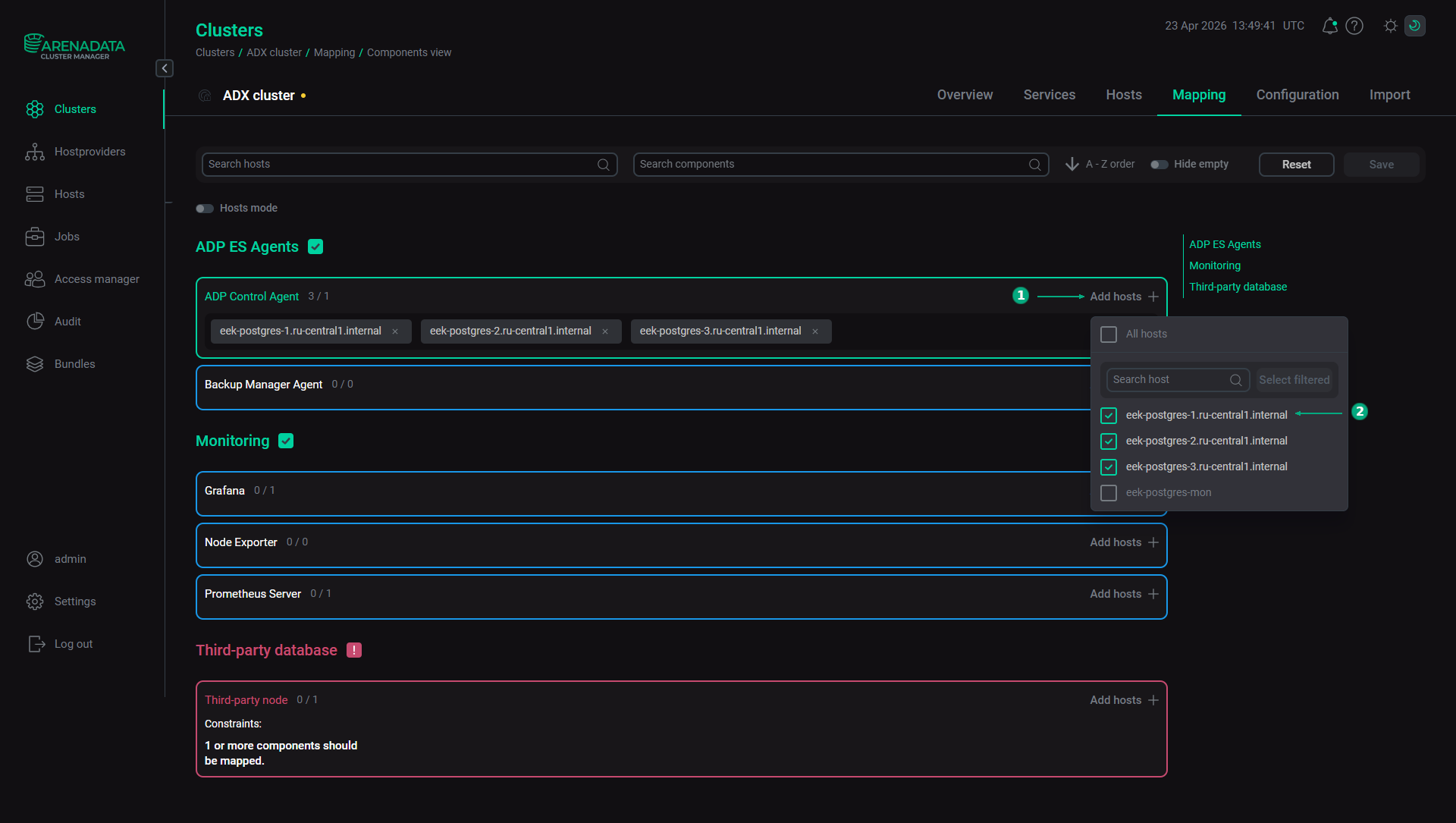Switch to light theme sun icon
Image resolution: width=1456 pixels, height=823 pixels.
pos(1390,26)
